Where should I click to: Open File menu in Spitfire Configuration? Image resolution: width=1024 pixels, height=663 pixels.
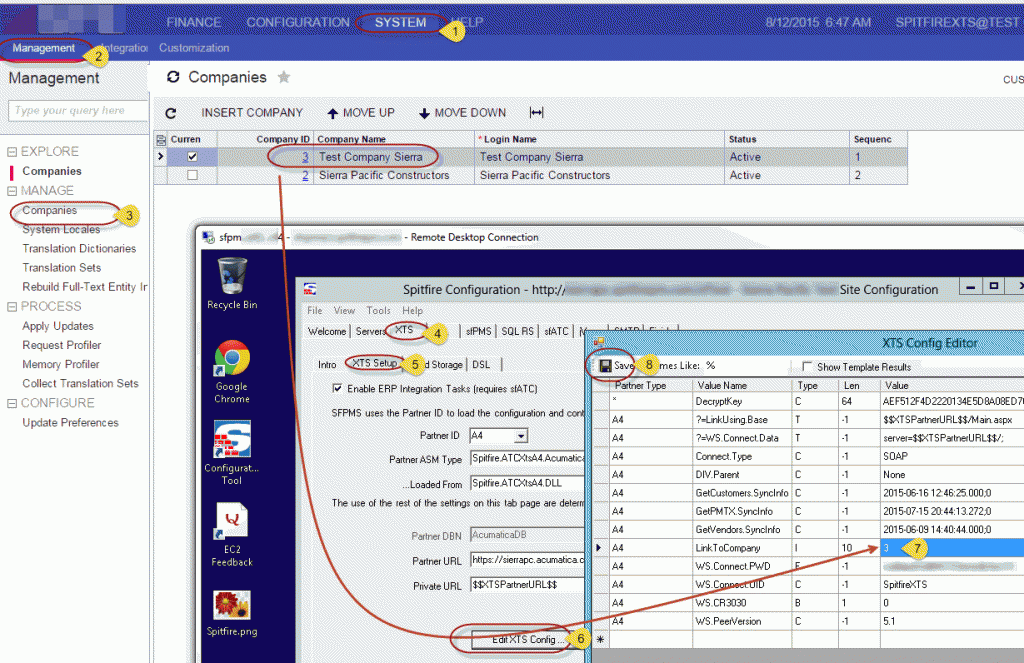tap(315, 310)
